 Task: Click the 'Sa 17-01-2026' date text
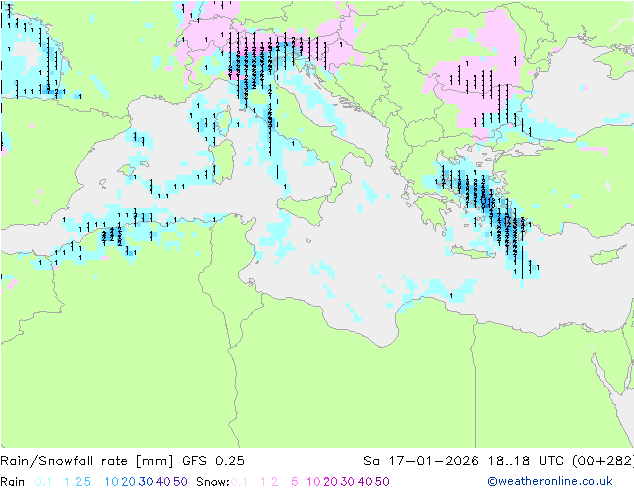tap(421, 461)
